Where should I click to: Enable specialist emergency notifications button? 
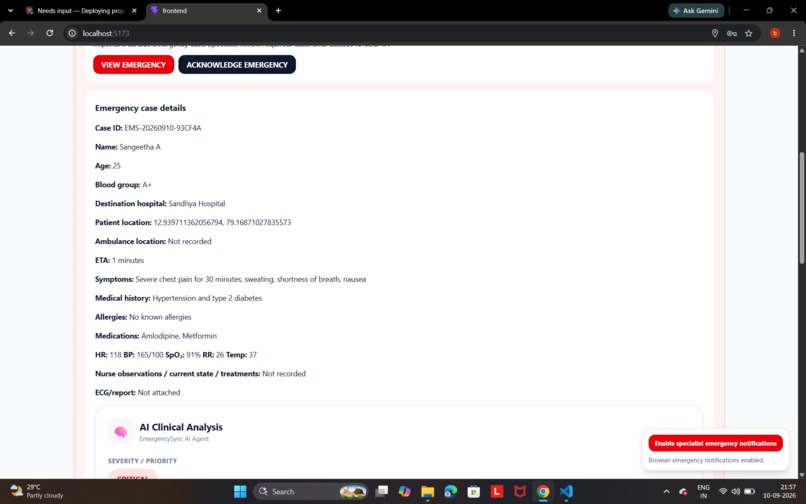pos(715,443)
